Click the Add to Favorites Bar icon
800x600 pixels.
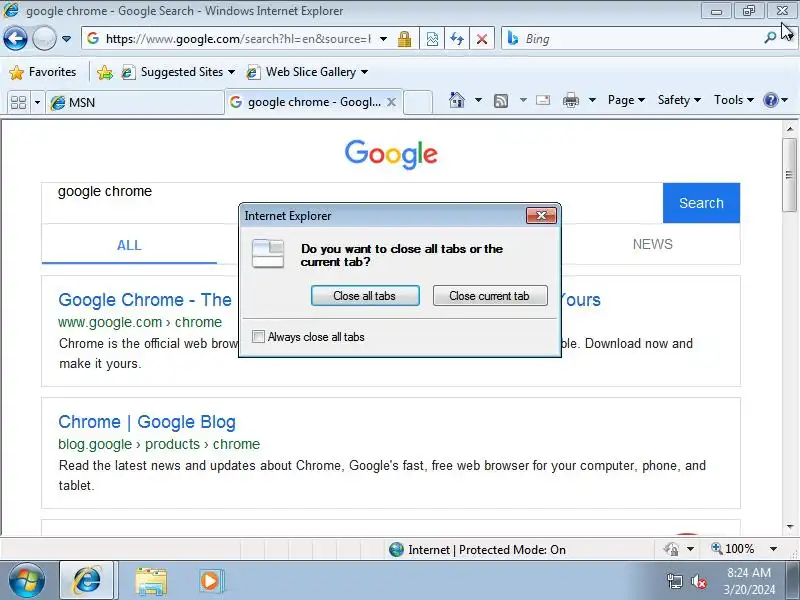pos(105,72)
